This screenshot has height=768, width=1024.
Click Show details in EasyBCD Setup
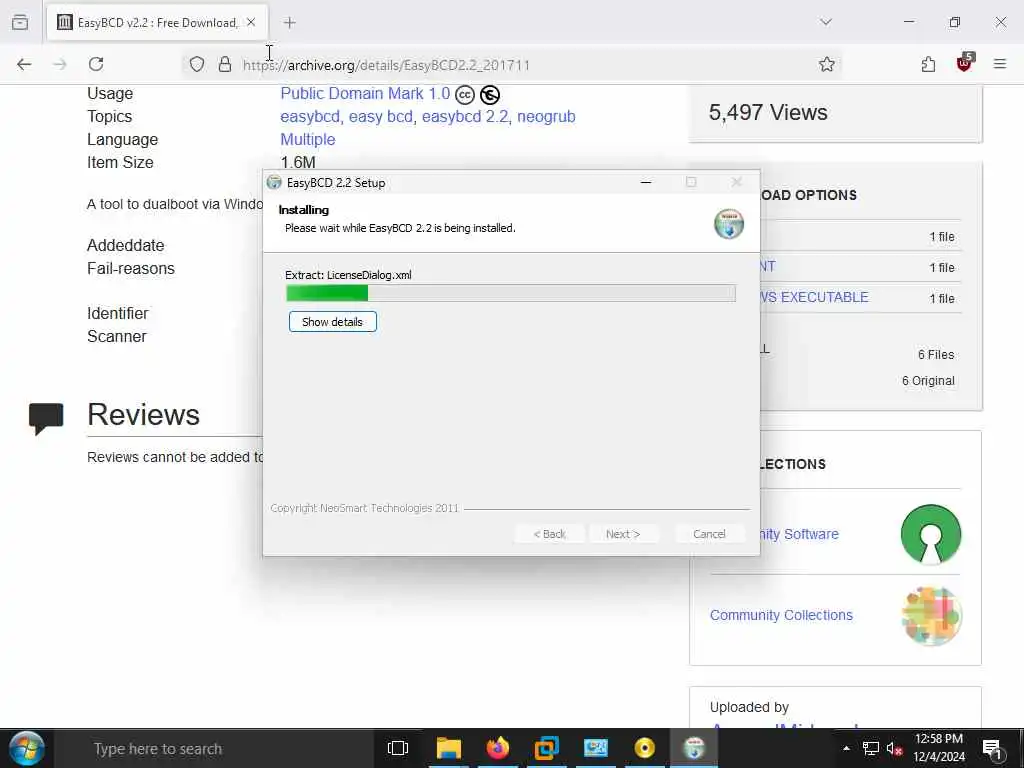coord(332,321)
